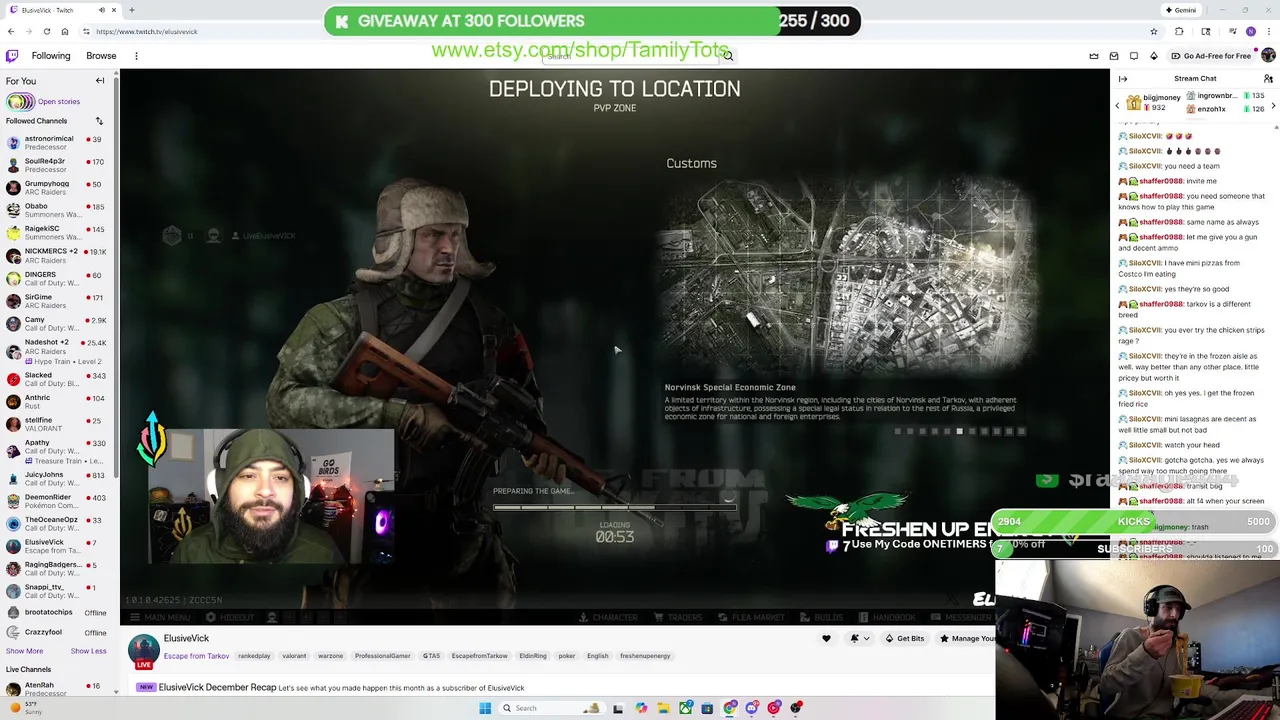Open ElusiveVick channel avatar
This screenshot has width=1280, height=720.
coord(144,650)
